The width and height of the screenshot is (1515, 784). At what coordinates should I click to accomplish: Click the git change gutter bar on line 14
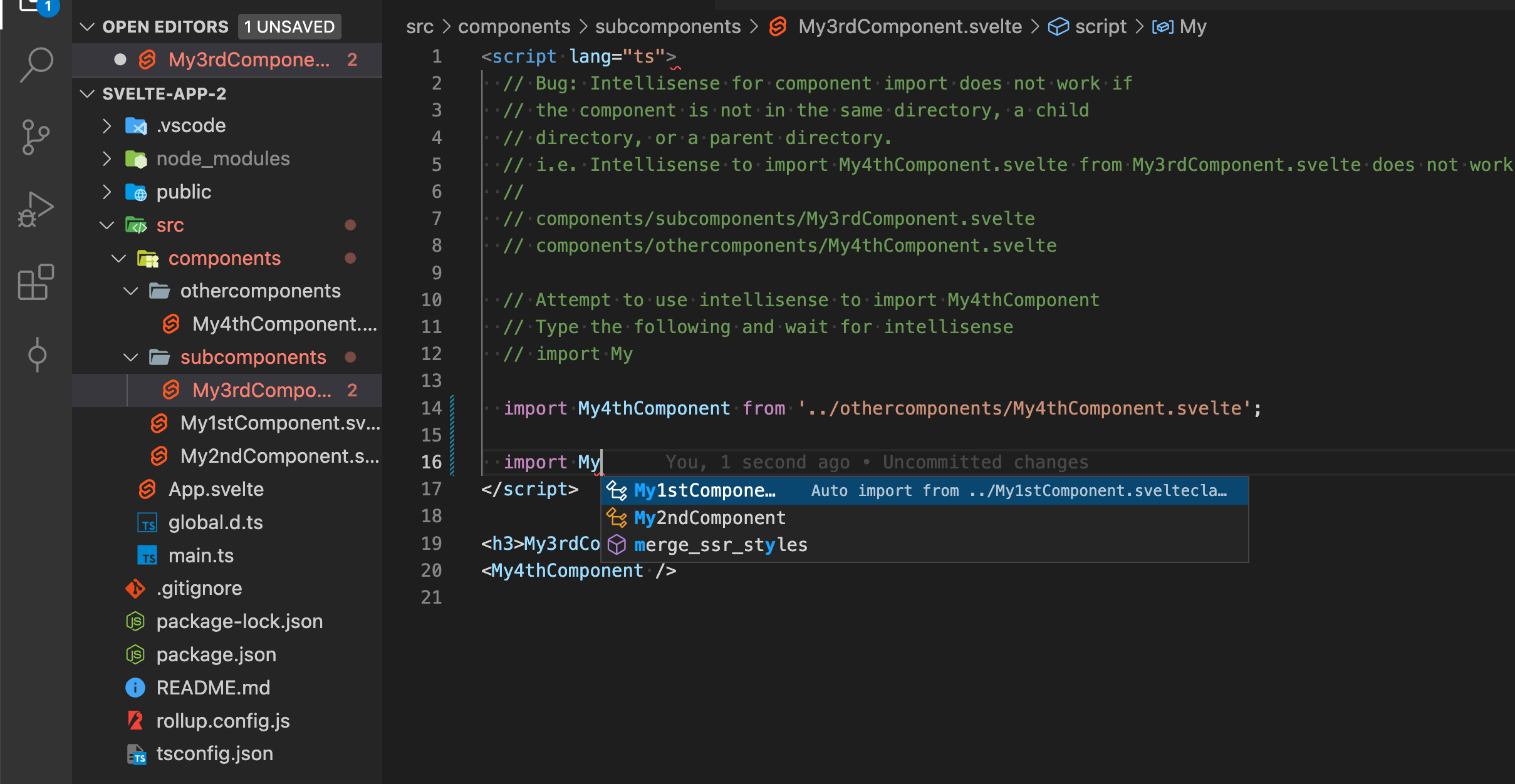(452, 408)
